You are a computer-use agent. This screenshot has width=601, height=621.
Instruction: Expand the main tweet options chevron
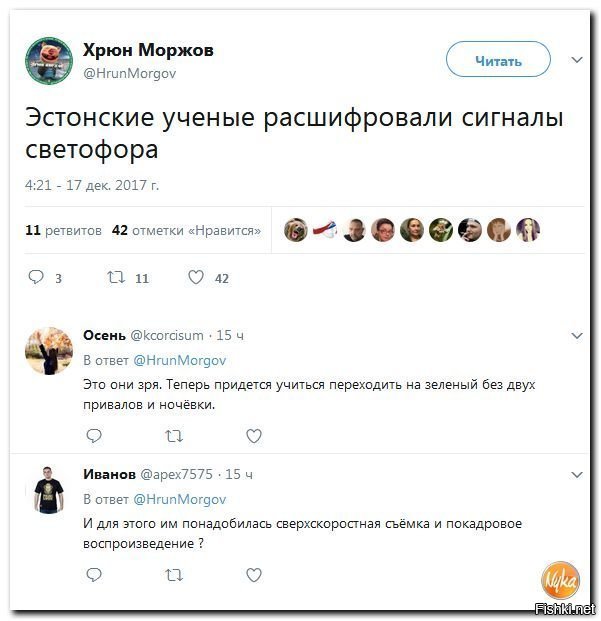[577, 60]
